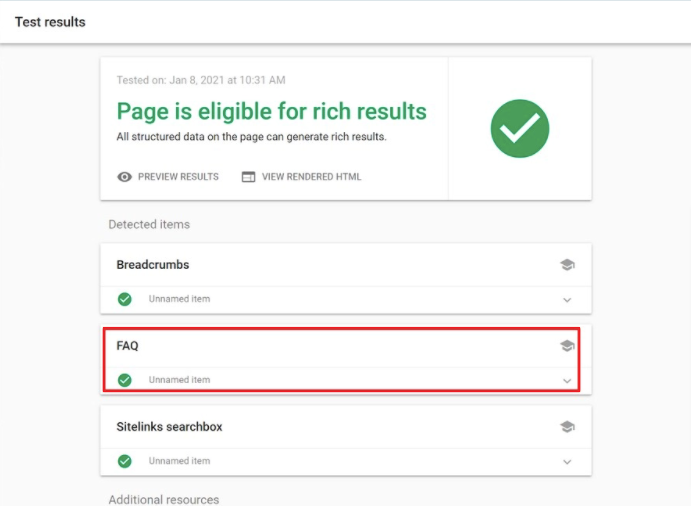691x506 pixels.
Task: Expand the FAQ unnamed item chevron
Action: 567,381
